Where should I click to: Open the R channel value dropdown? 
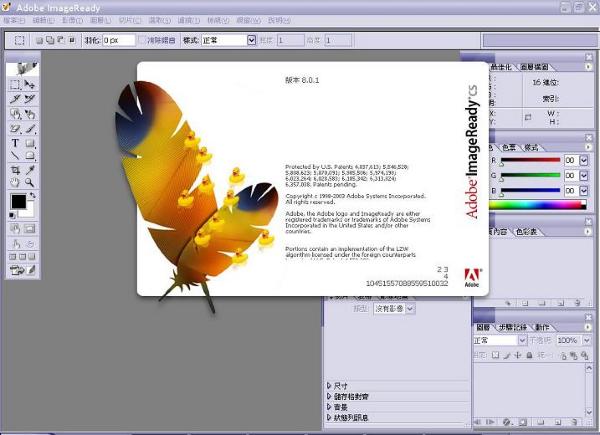584,160
